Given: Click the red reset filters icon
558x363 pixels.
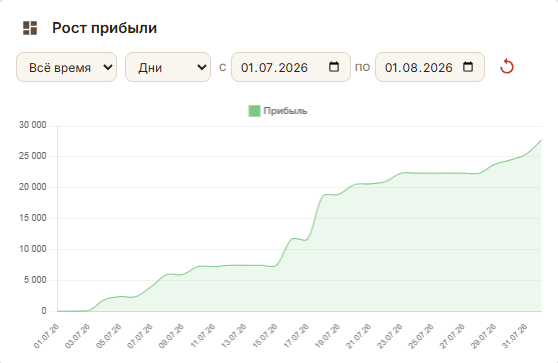Looking at the screenshot, I should [x=507, y=67].
